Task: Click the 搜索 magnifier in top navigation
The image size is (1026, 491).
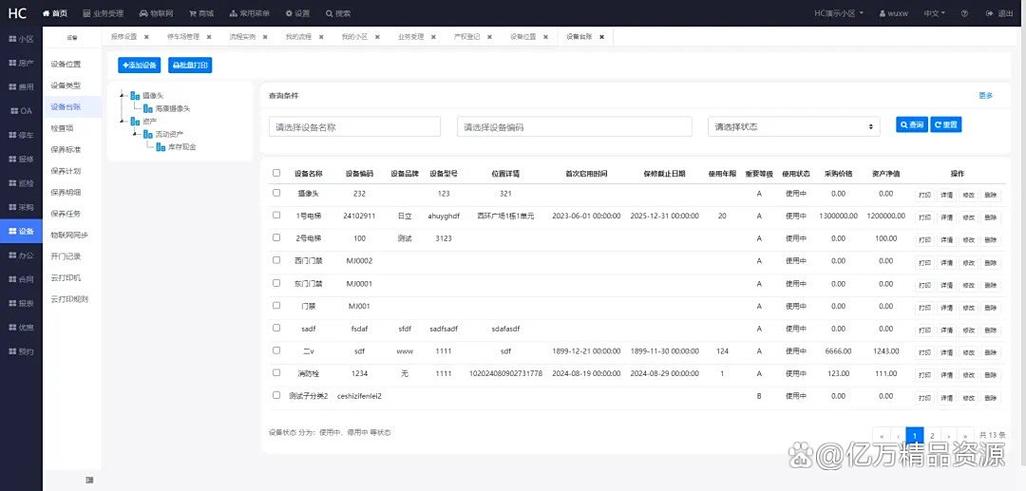Action: coord(328,13)
